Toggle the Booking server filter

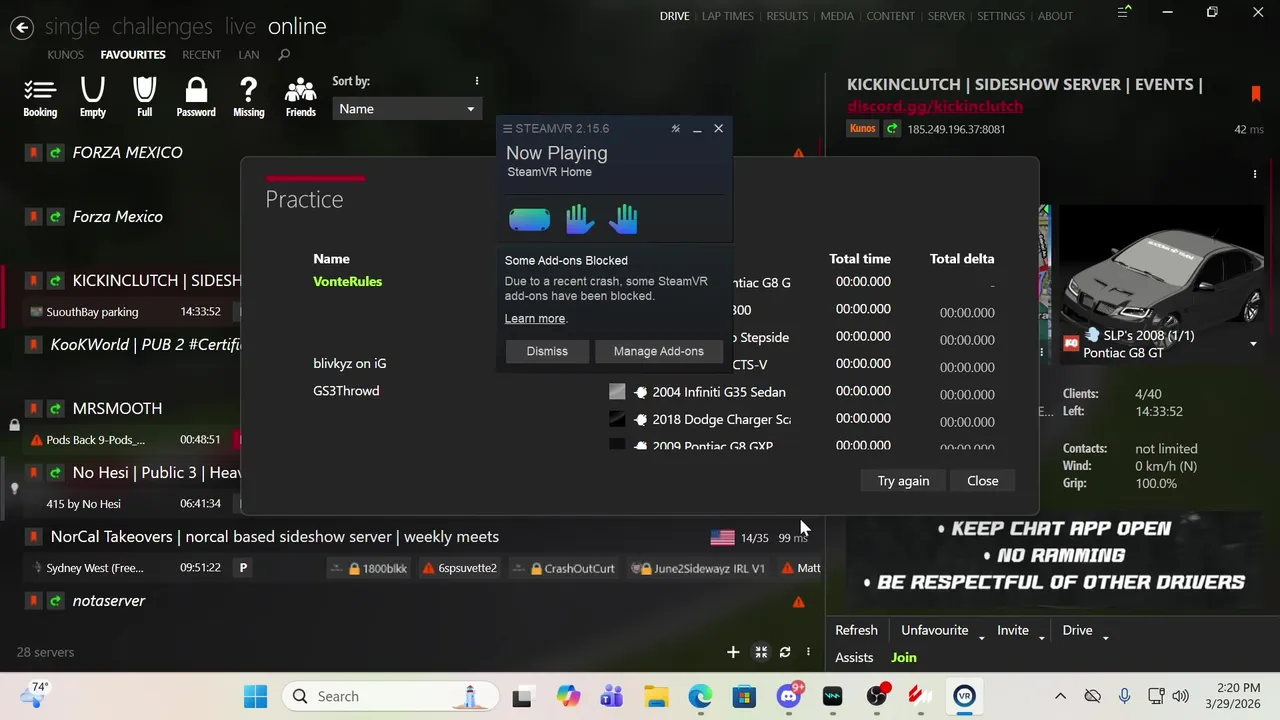tap(40, 98)
